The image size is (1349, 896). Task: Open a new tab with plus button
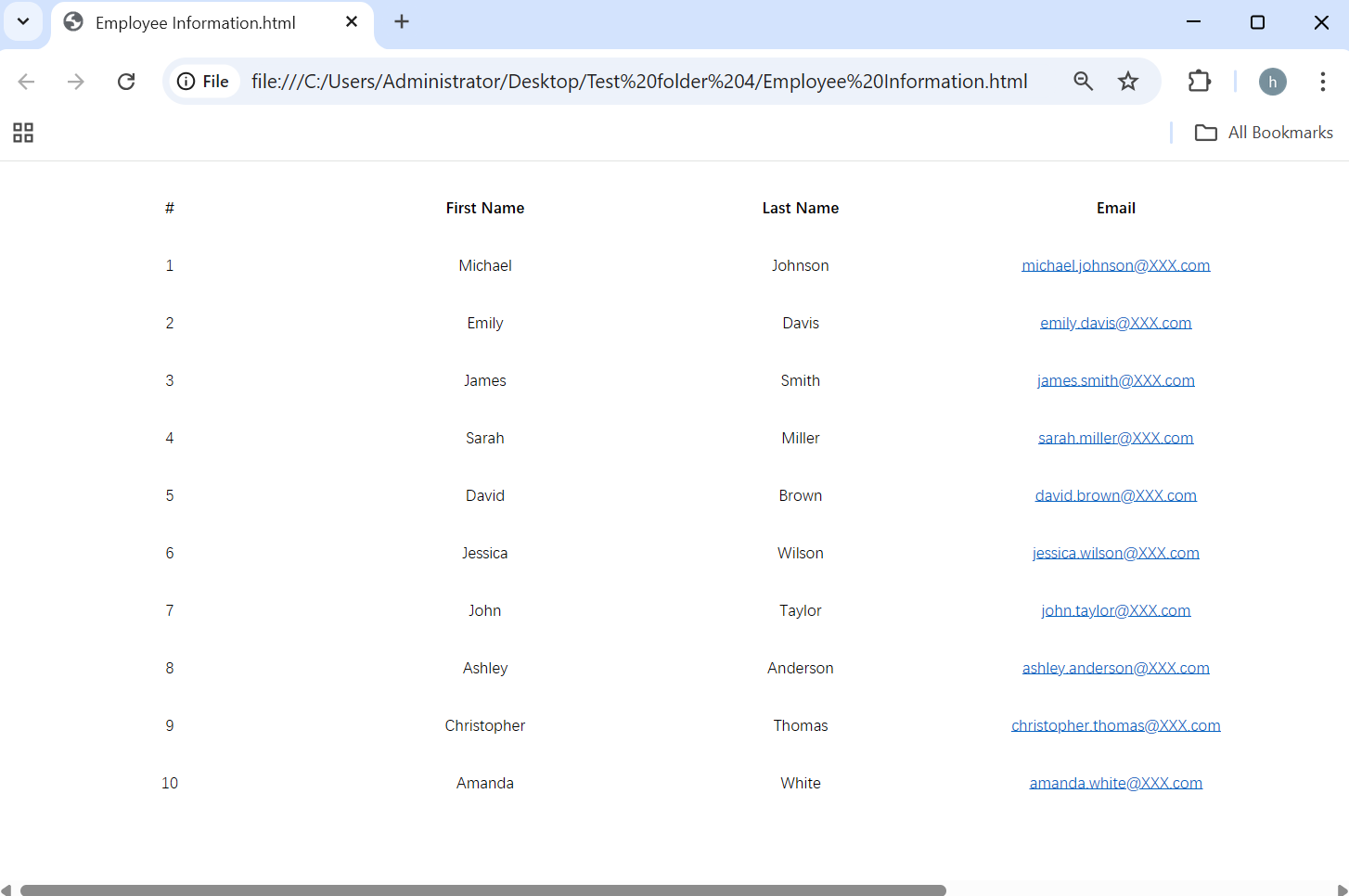coord(402,21)
